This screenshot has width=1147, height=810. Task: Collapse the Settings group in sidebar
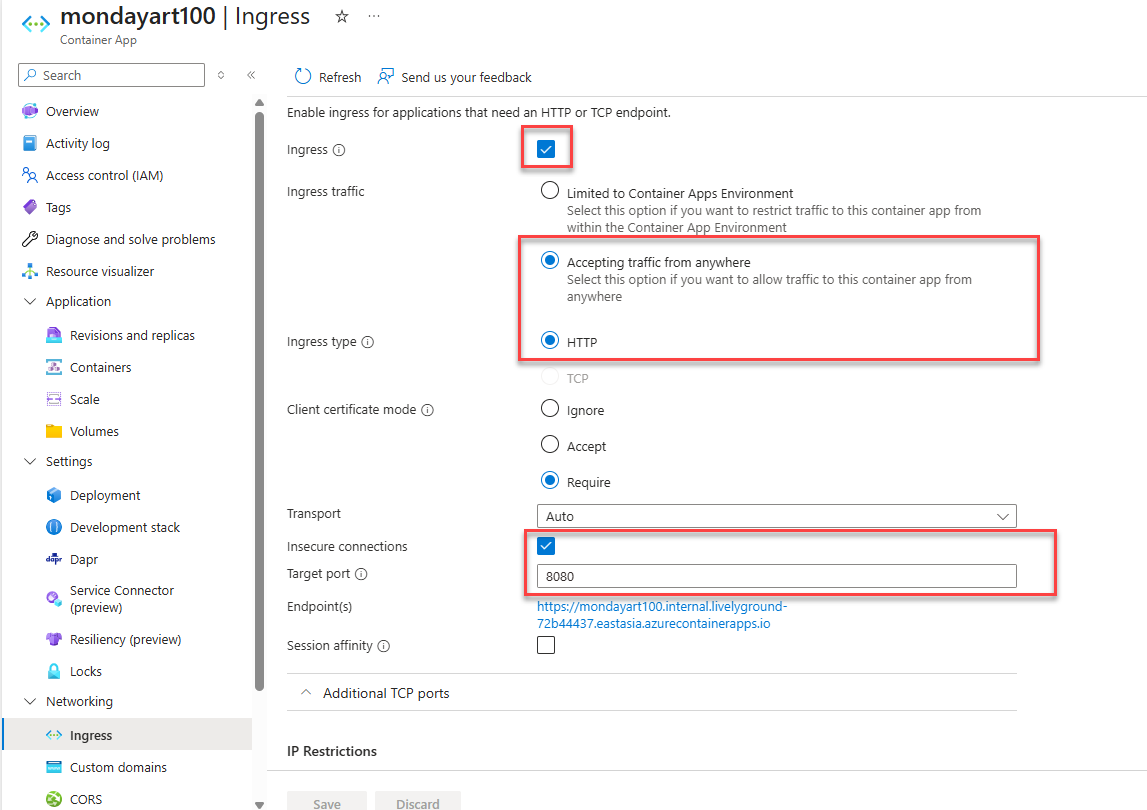[x=30, y=461]
